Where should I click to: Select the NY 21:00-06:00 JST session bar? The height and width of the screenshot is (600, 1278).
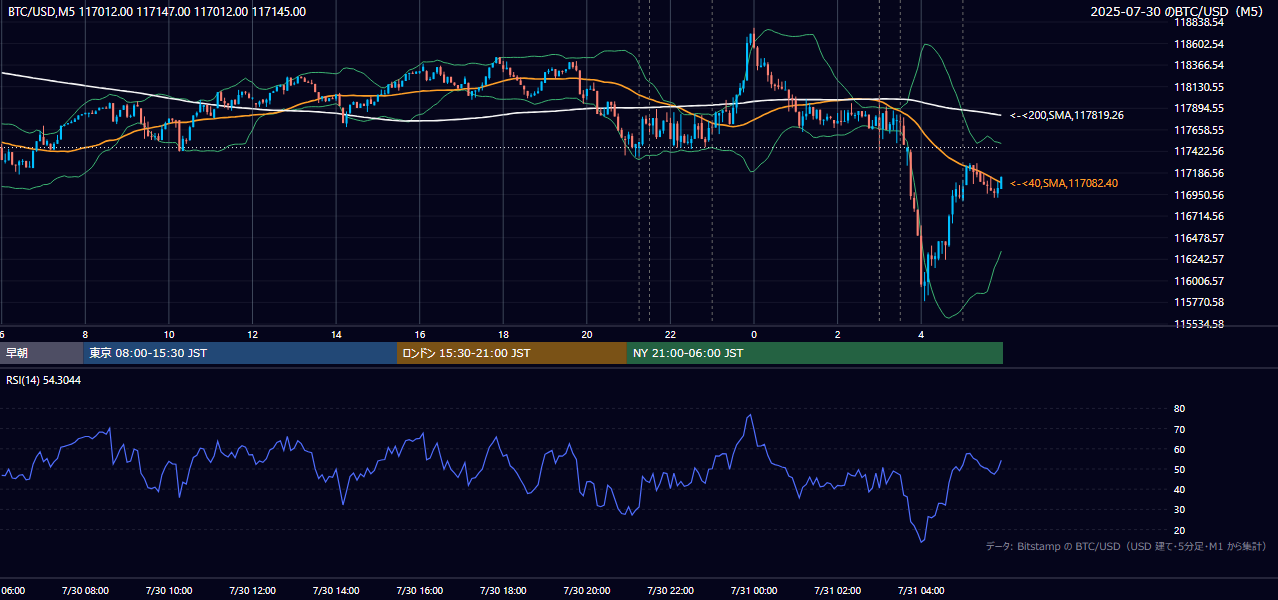(815, 353)
